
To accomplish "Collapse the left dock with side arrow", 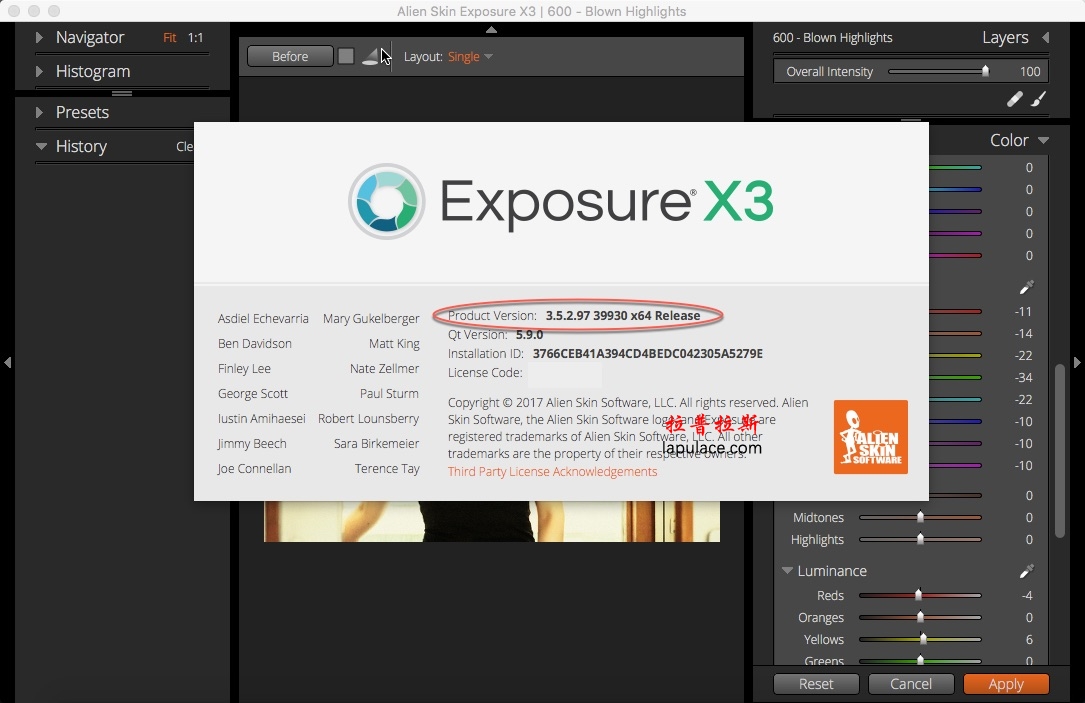I will [x=7, y=363].
